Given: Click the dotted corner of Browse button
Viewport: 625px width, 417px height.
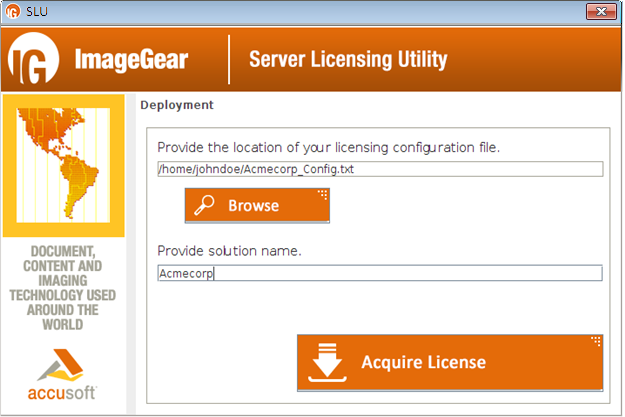Looking at the screenshot, I should pyautogui.click(x=322, y=194).
